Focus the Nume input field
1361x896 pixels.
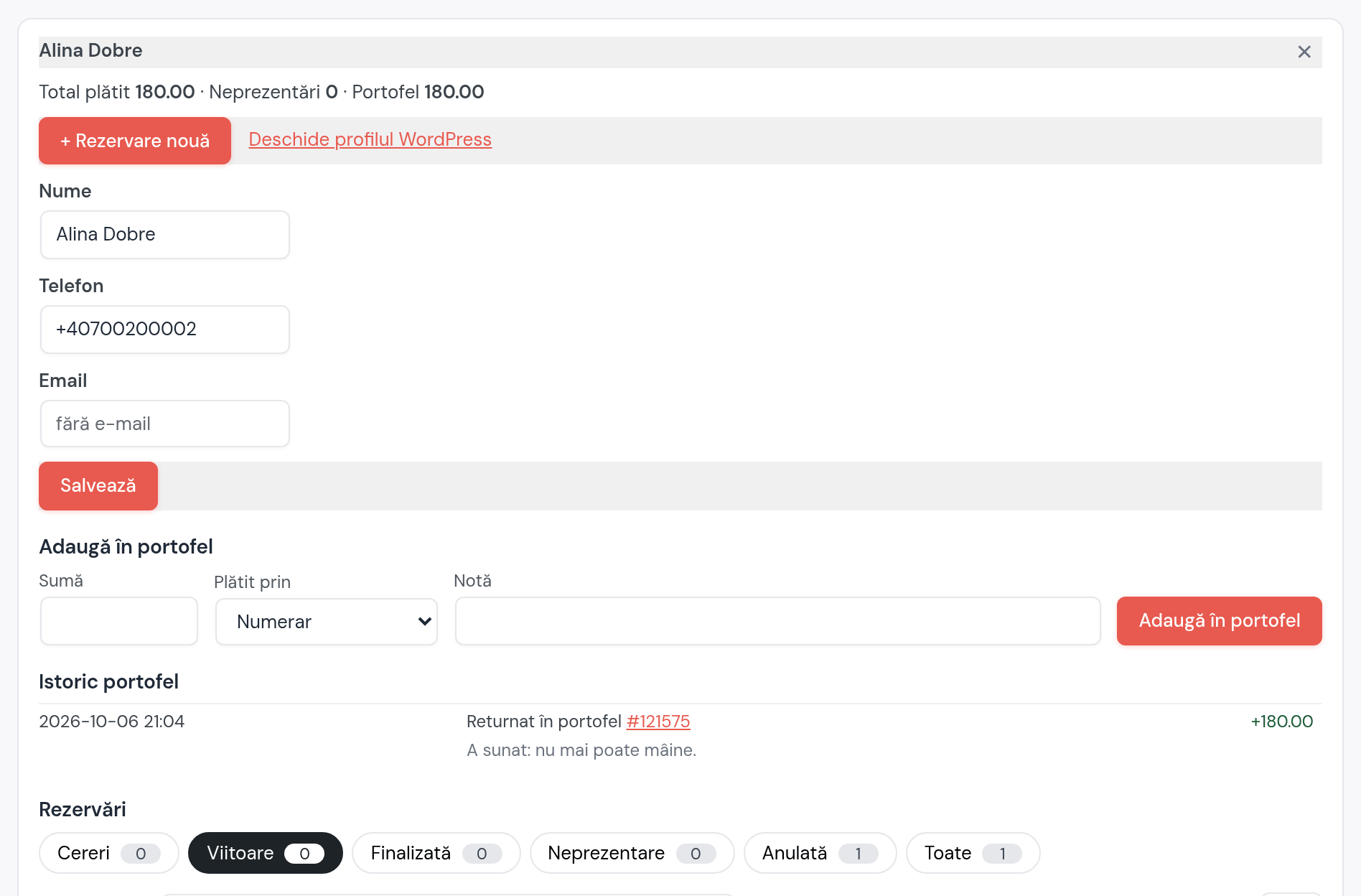pyautogui.click(x=165, y=235)
